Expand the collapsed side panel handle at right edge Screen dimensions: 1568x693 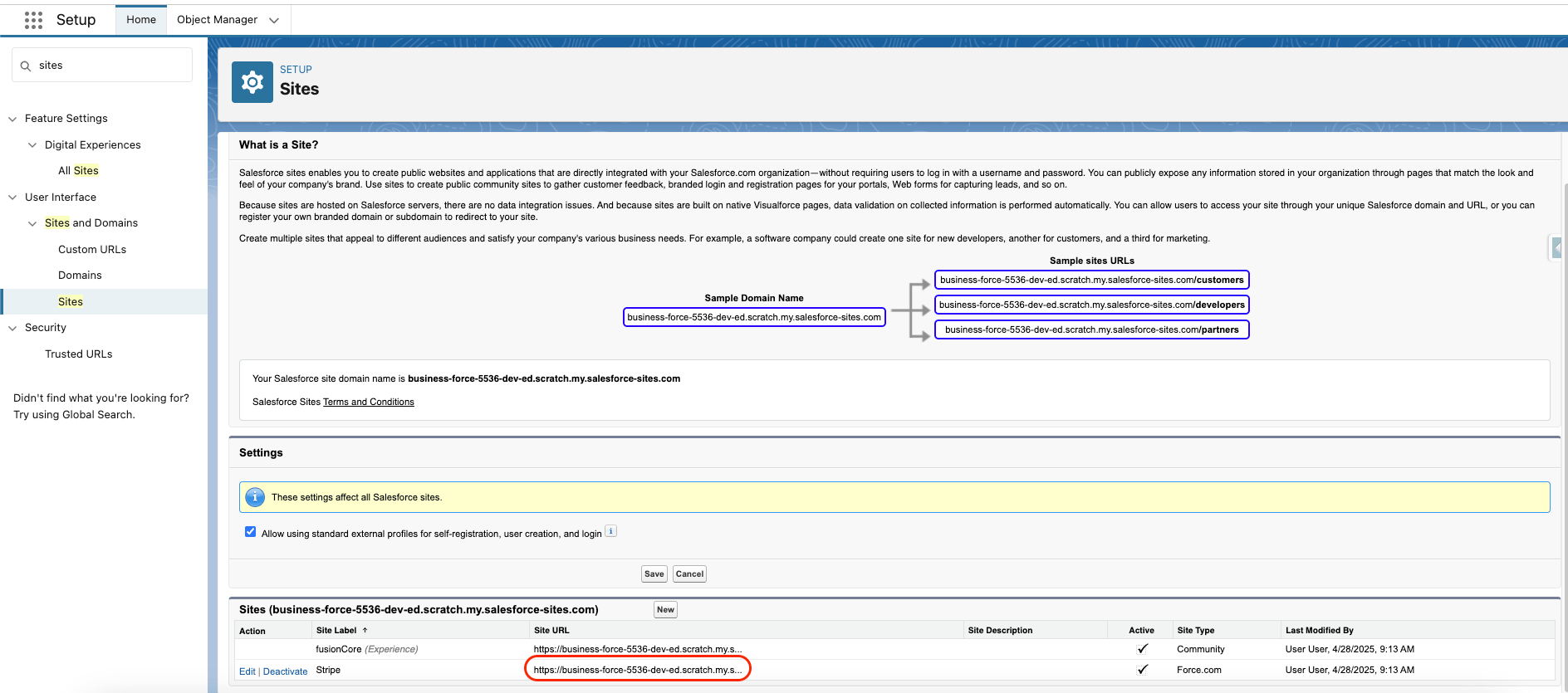[1557, 248]
